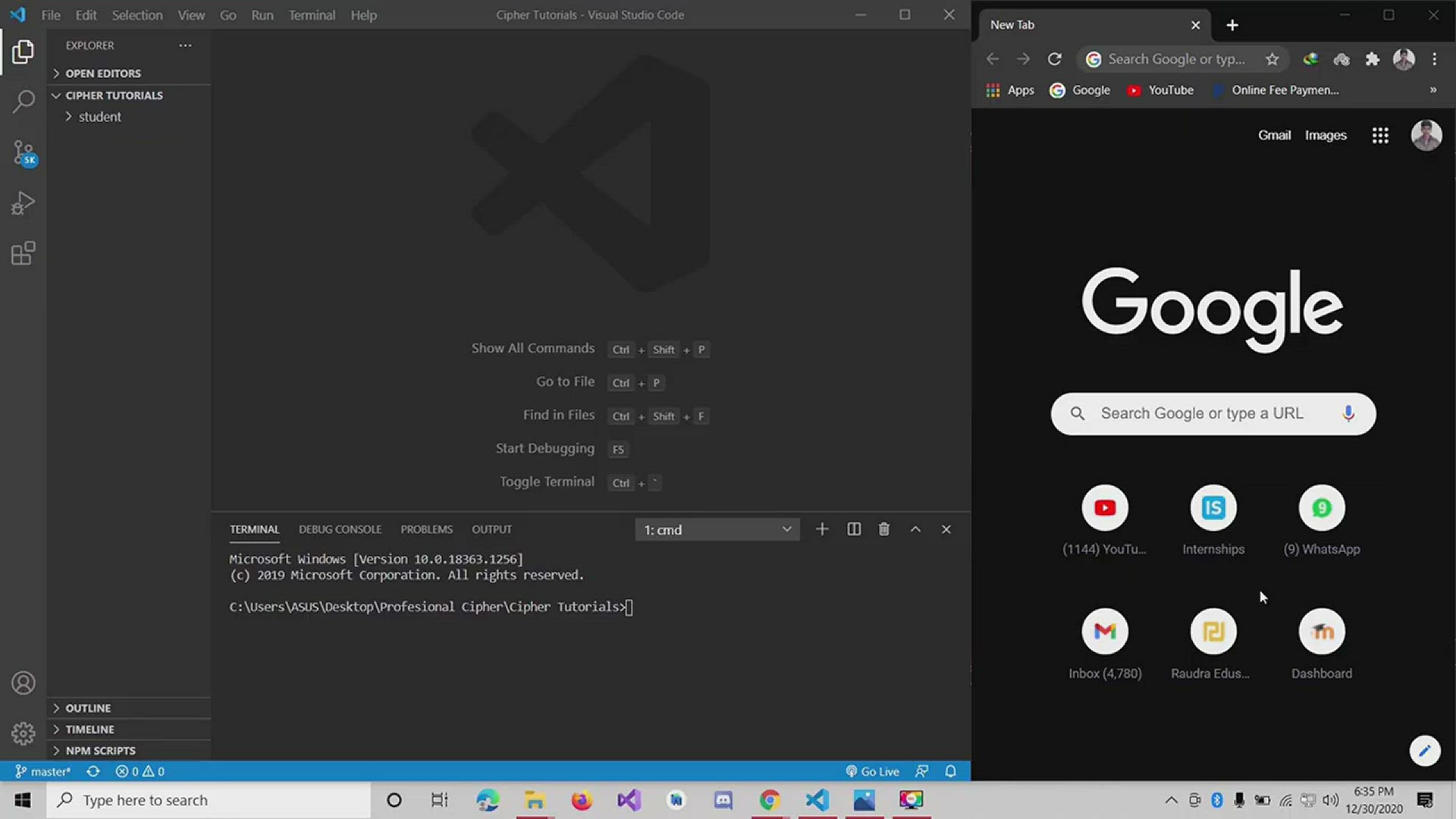Click the master branch indicator in status bar

click(43, 771)
